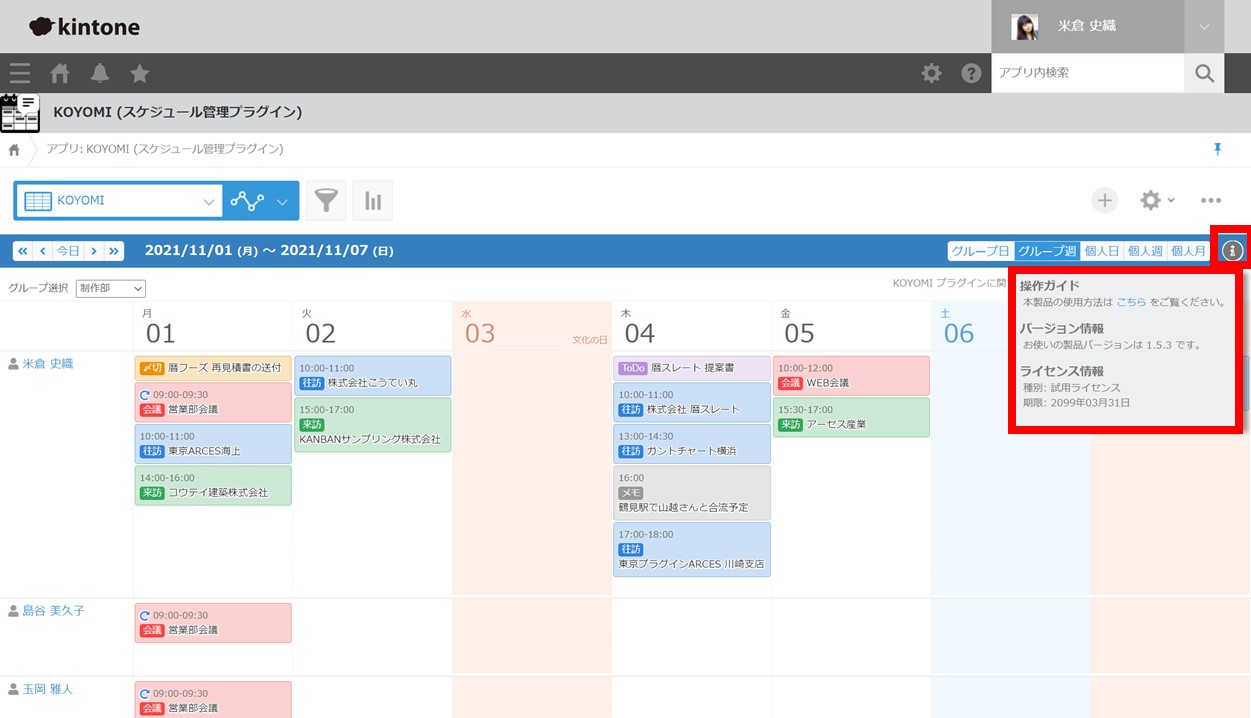The width and height of the screenshot is (1251, 718).
Task: Open the グループ選択 制作部 dropdown
Action: click(111, 289)
